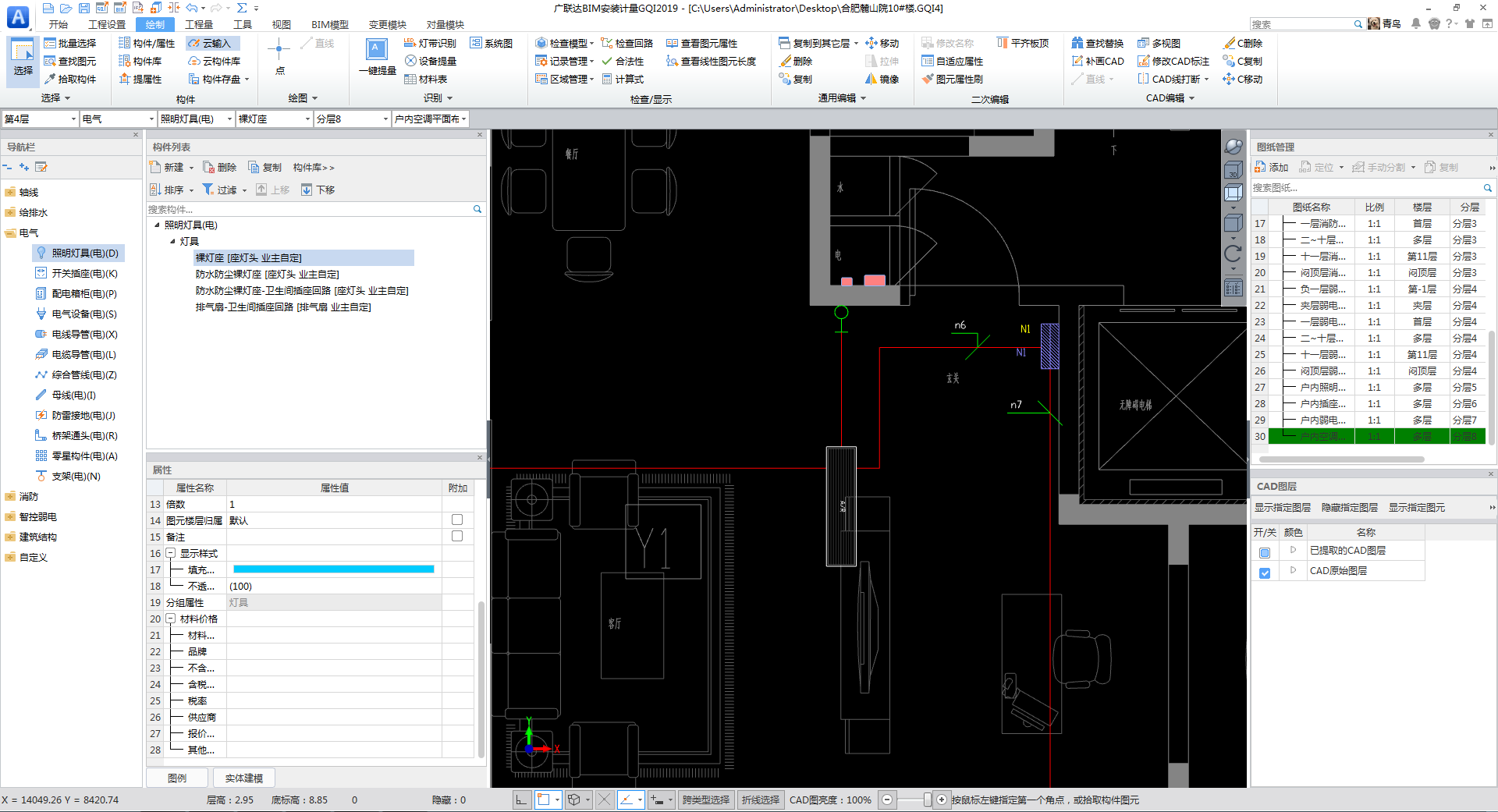Click the 灯带识别 light strip recognition
This screenshot has height=812, width=1498.
pyautogui.click(x=431, y=44)
